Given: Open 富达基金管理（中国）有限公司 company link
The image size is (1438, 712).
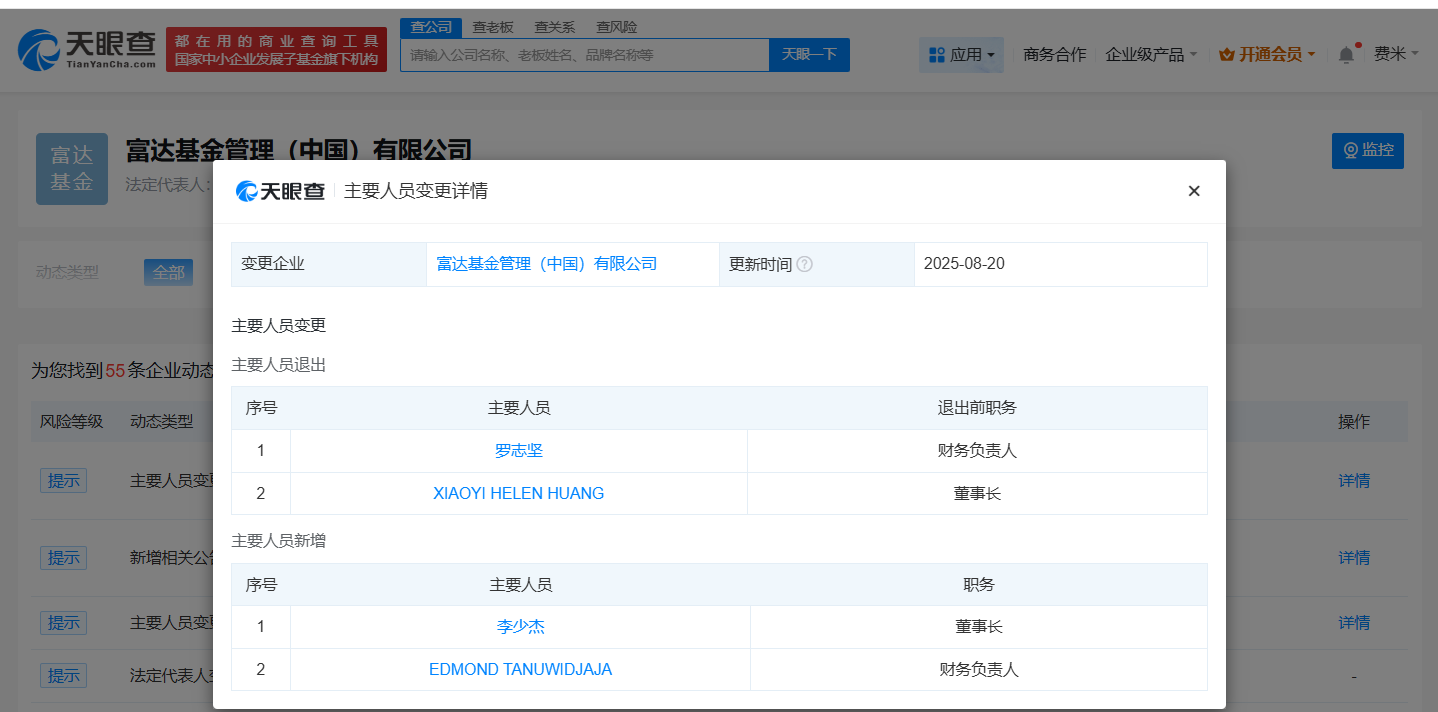Looking at the screenshot, I should (x=548, y=263).
